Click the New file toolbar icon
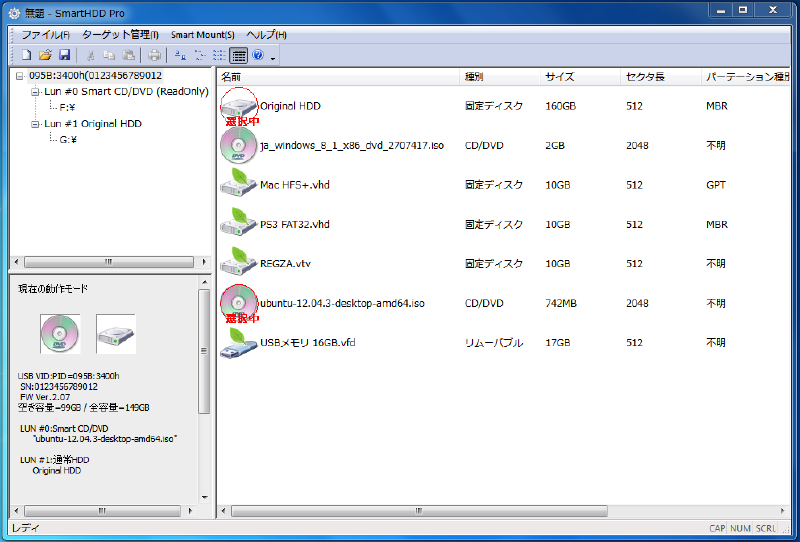 coord(27,55)
